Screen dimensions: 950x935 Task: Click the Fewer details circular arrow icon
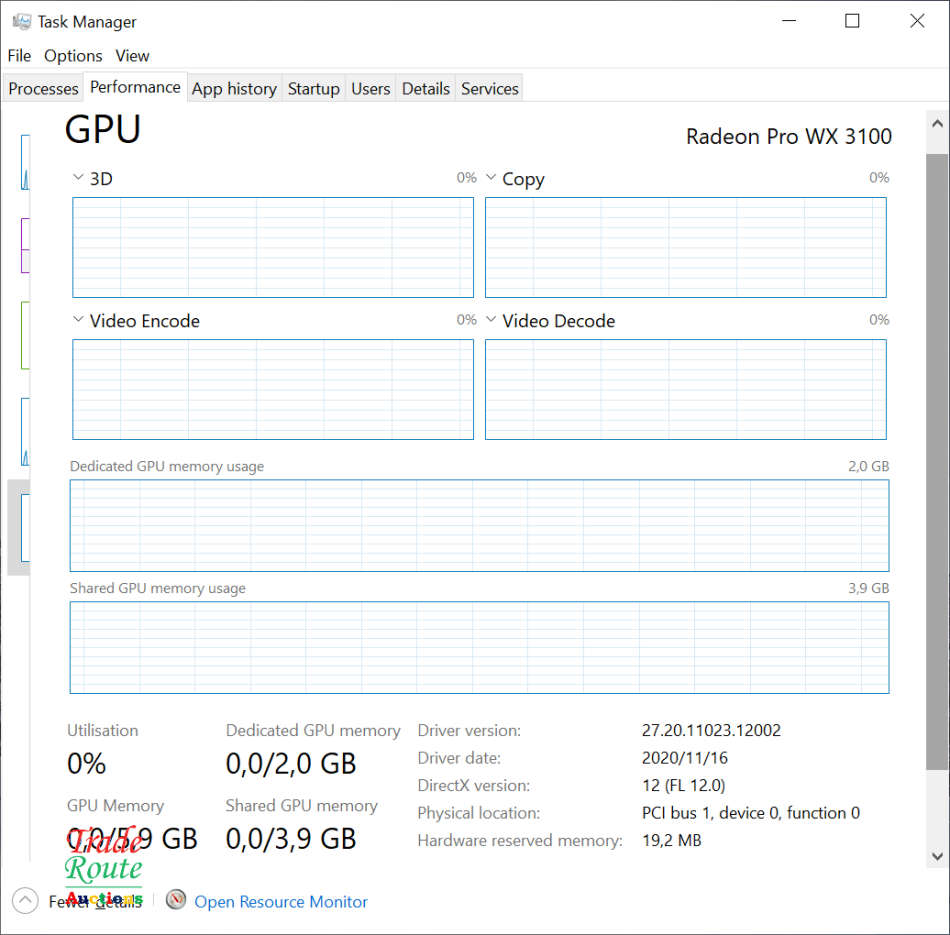(x=26, y=900)
